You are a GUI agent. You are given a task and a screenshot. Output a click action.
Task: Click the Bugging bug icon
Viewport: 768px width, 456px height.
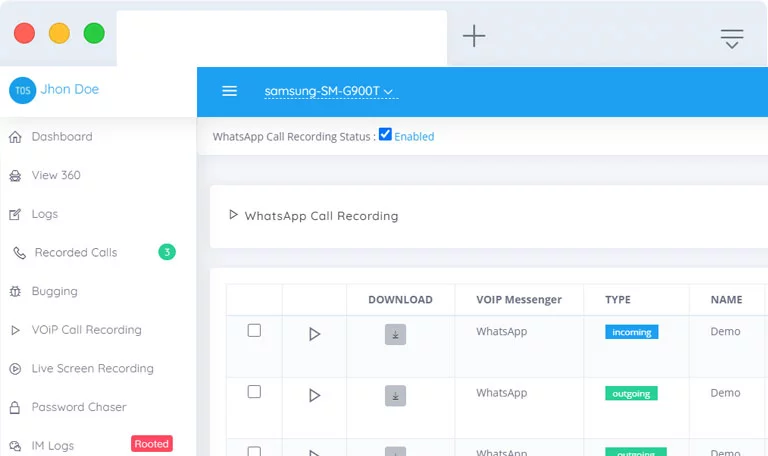(15, 291)
